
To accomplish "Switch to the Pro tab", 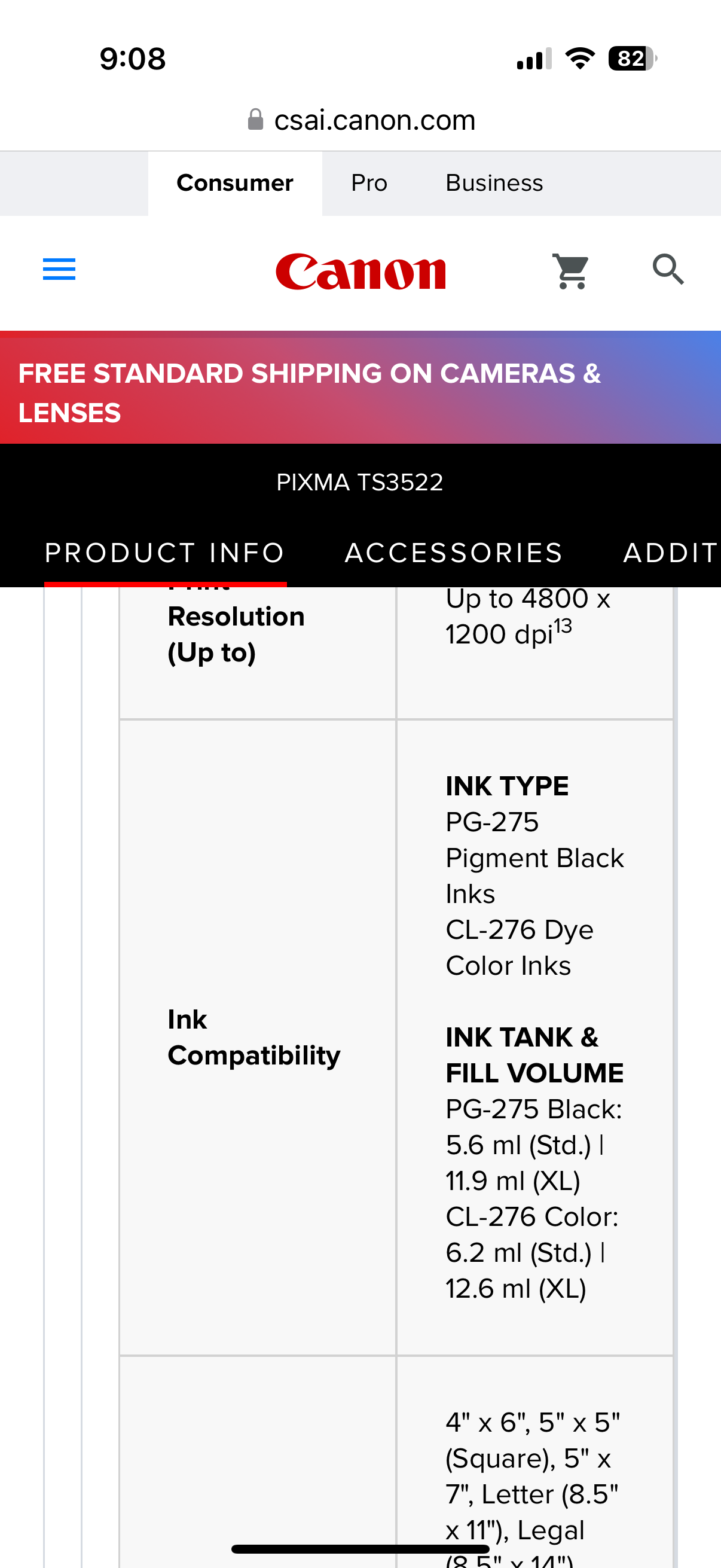I will coord(368,182).
